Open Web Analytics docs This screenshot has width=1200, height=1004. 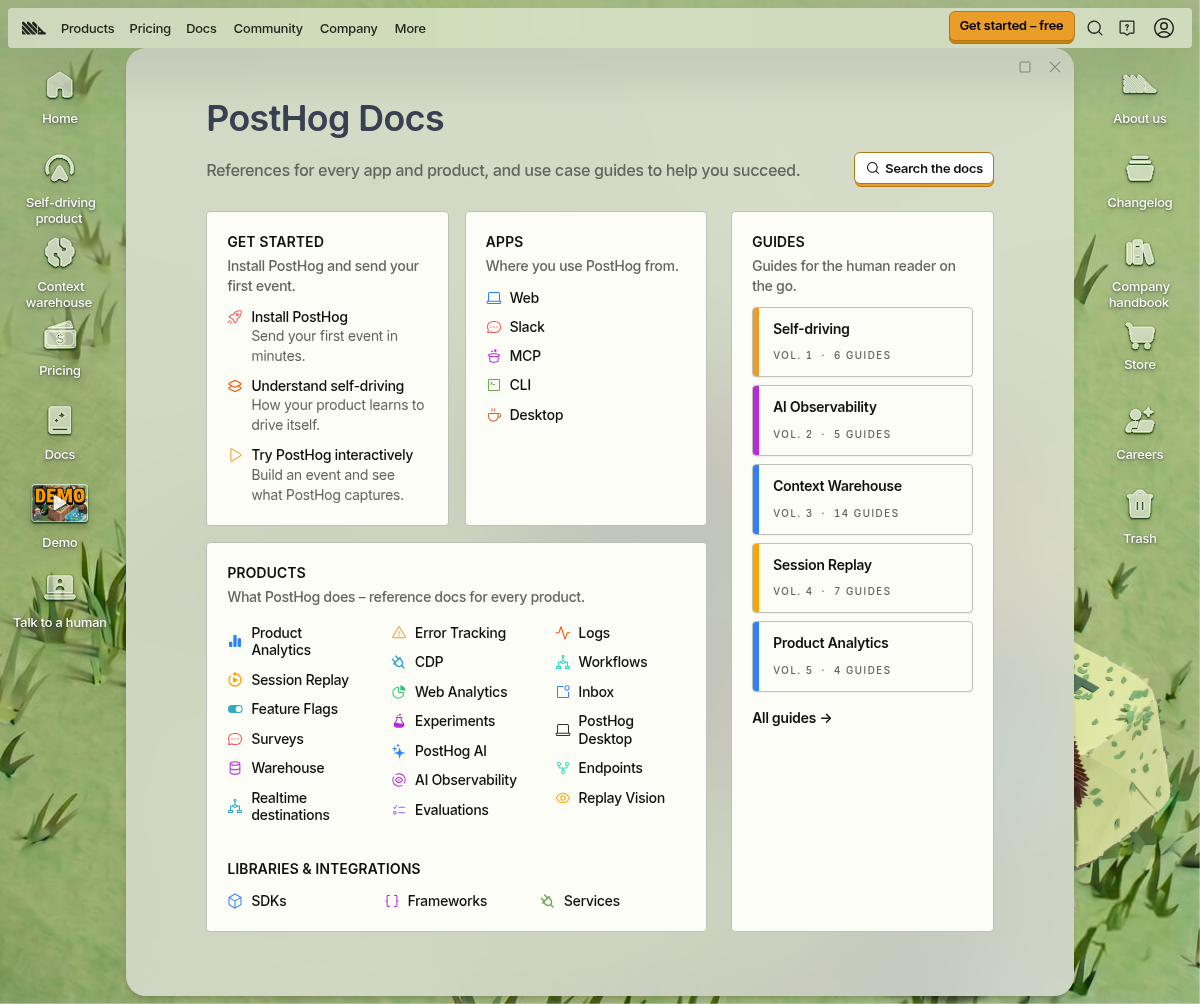(x=449, y=692)
